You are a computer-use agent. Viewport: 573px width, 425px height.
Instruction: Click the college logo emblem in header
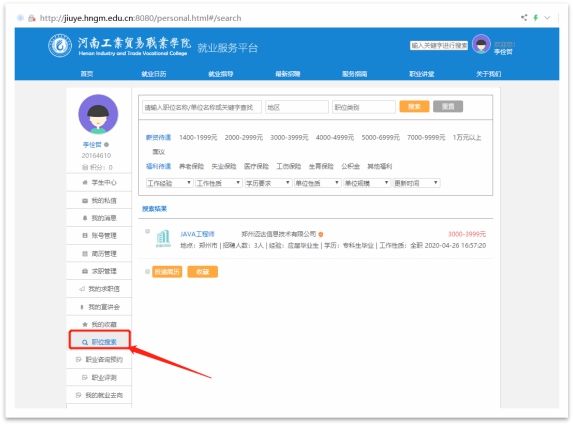(x=60, y=46)
